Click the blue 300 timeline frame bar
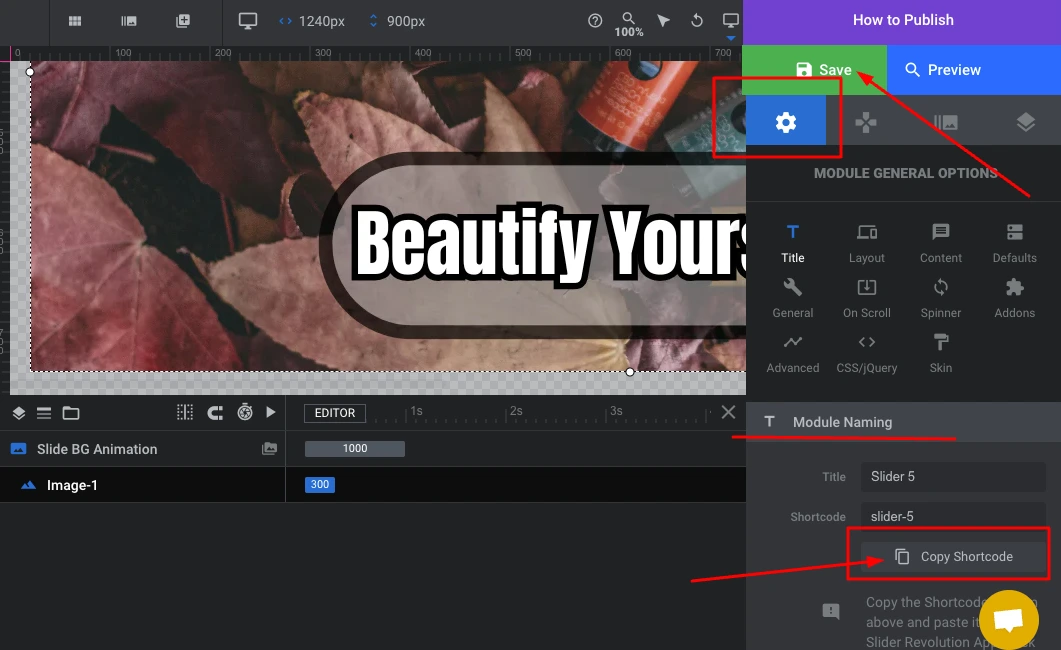The image size is (1061, 650). pyautogui.click(x=319, y=484)
